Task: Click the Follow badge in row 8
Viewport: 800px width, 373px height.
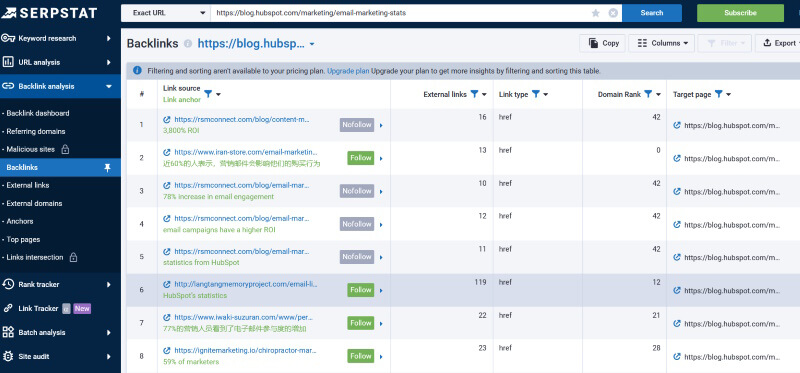Action: [x=361, y=356]
